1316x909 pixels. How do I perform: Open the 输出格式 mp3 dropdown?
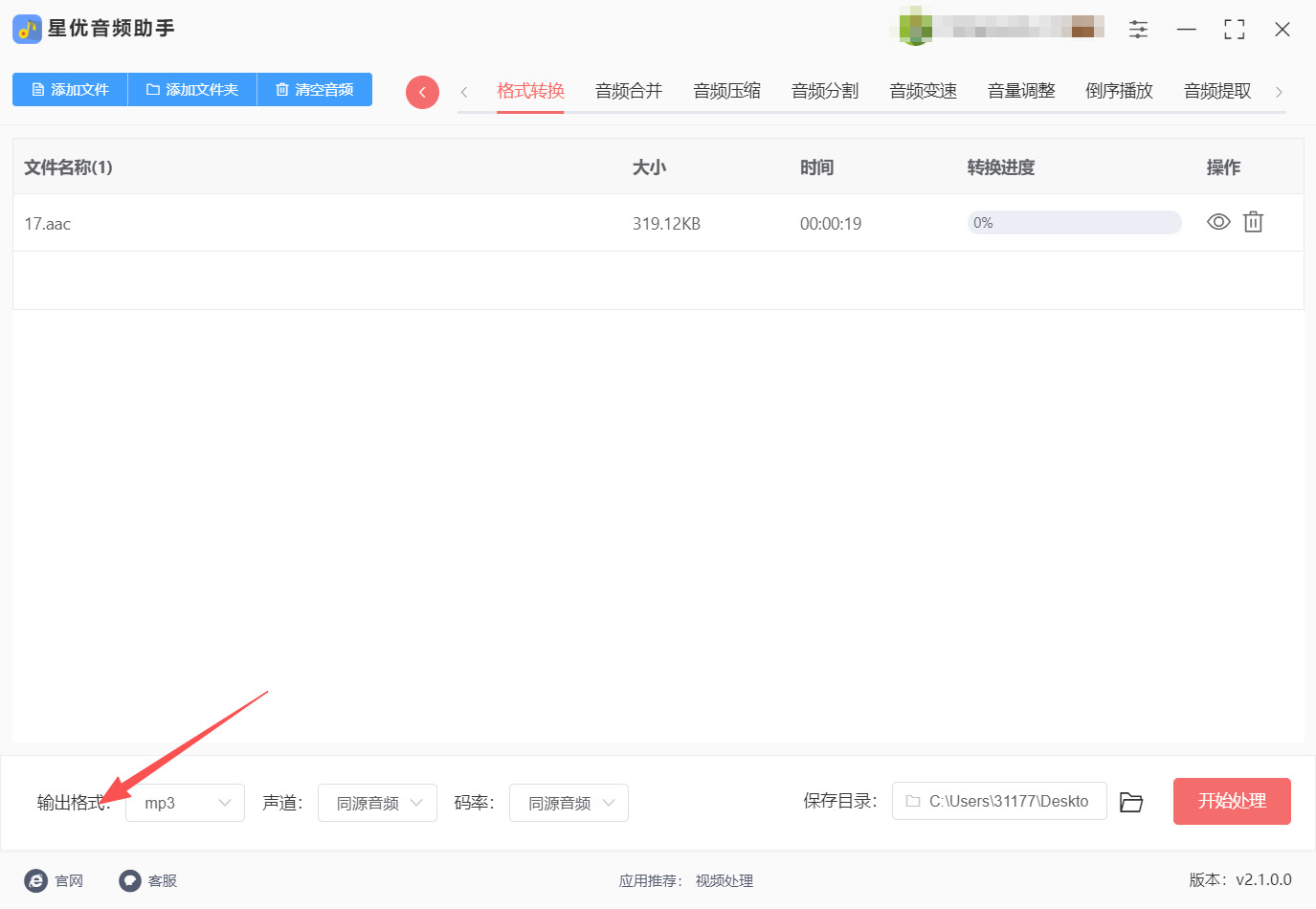[x=185, y=803]
